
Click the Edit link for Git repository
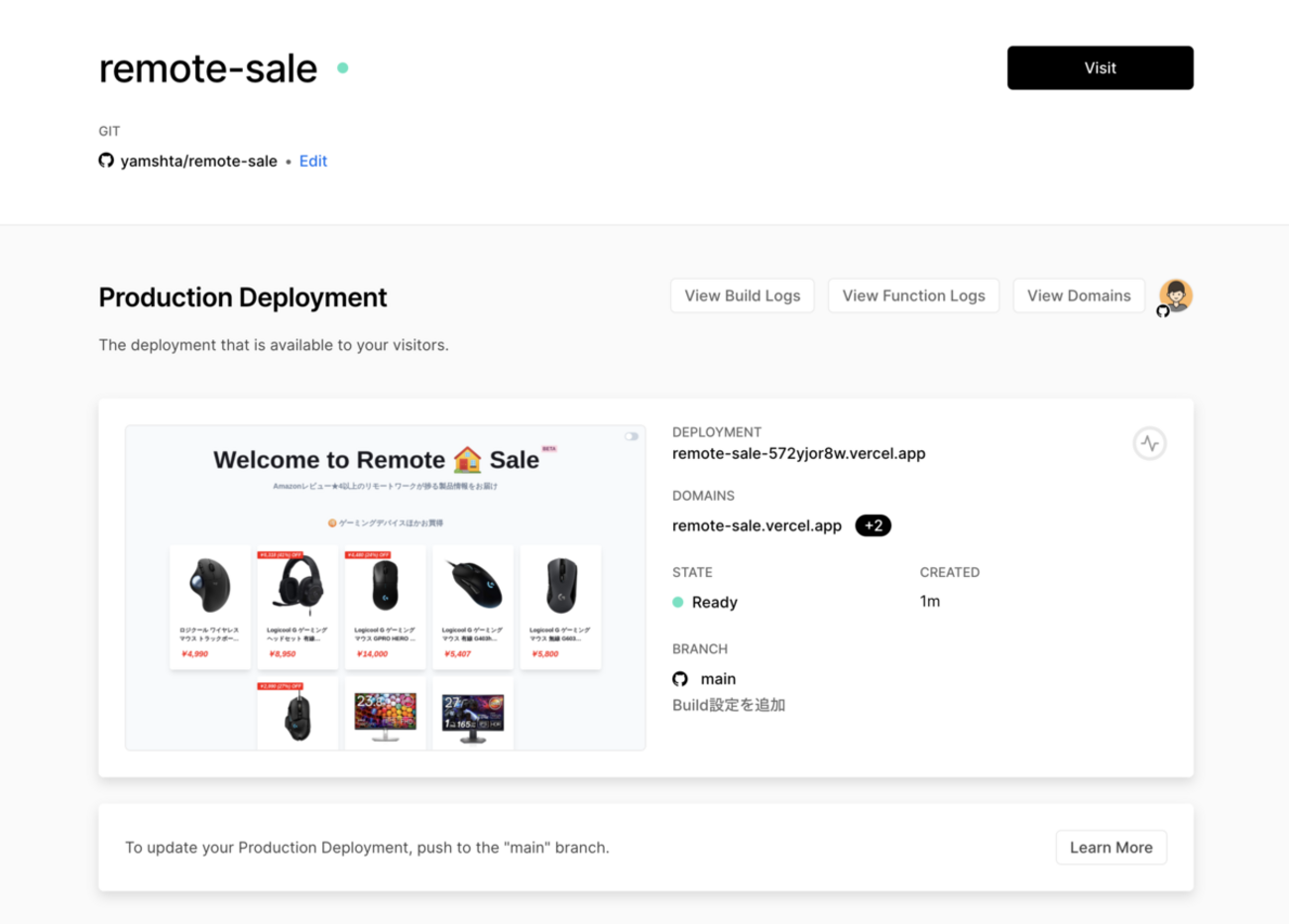pos(313,161)
